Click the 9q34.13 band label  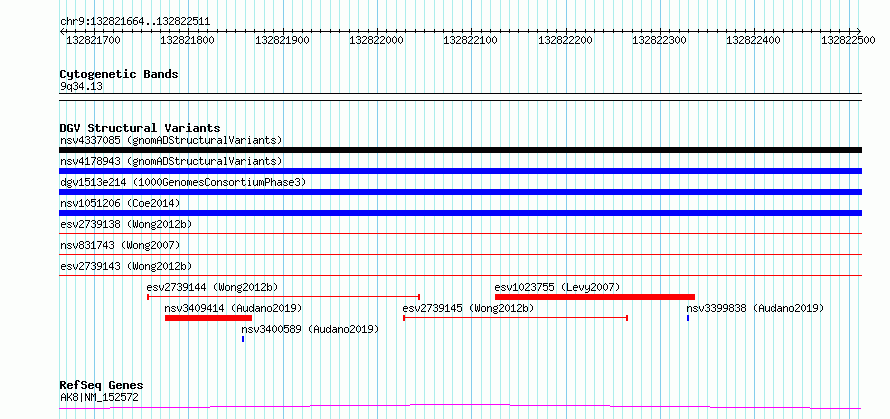81,87
